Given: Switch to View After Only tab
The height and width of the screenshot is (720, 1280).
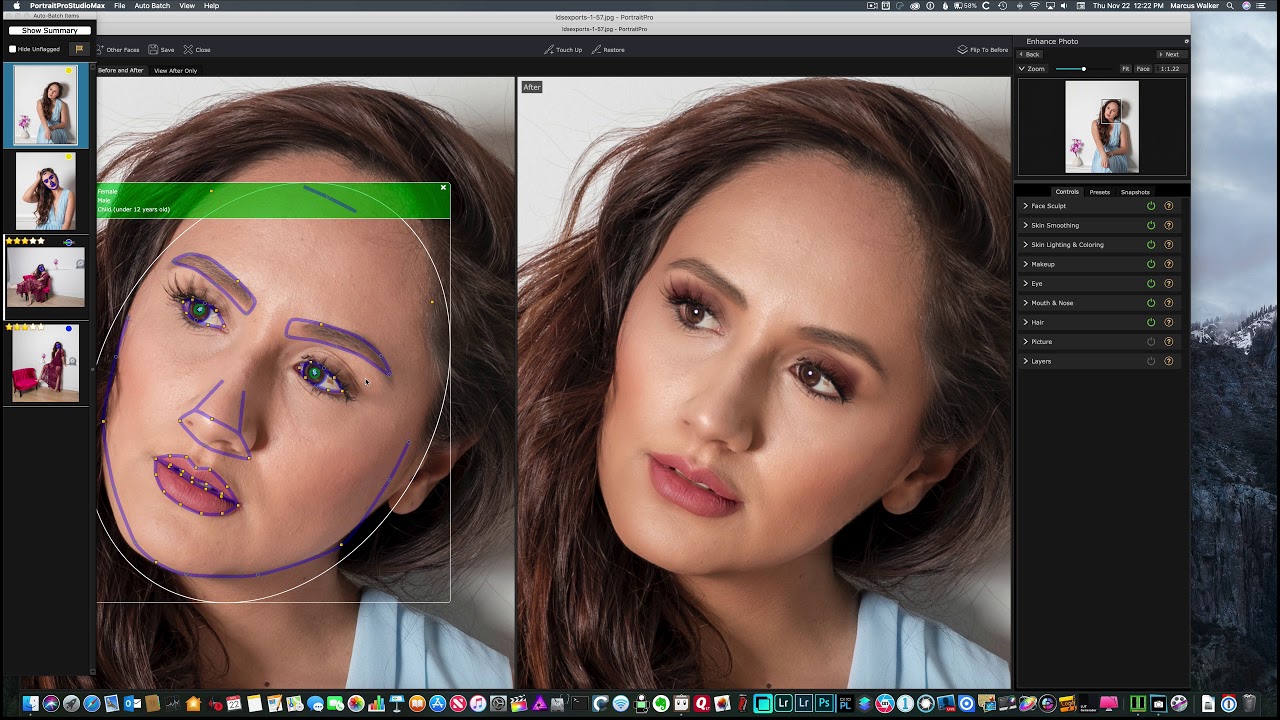Looking at the screenshot, I should coord(175,71).
